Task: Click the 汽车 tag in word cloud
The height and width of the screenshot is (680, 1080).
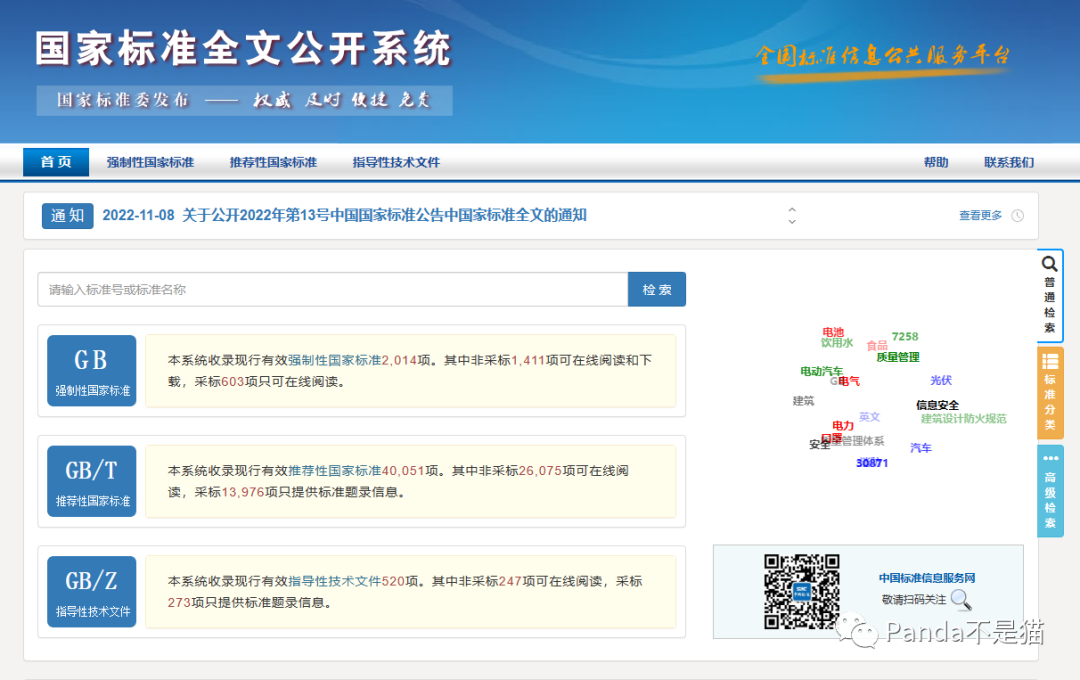Action: (921, 448)
